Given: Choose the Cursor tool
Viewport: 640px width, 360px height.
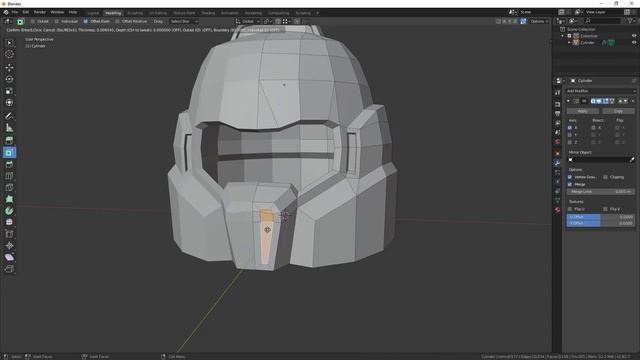Looking at the screenshot, I should point(9,54).
